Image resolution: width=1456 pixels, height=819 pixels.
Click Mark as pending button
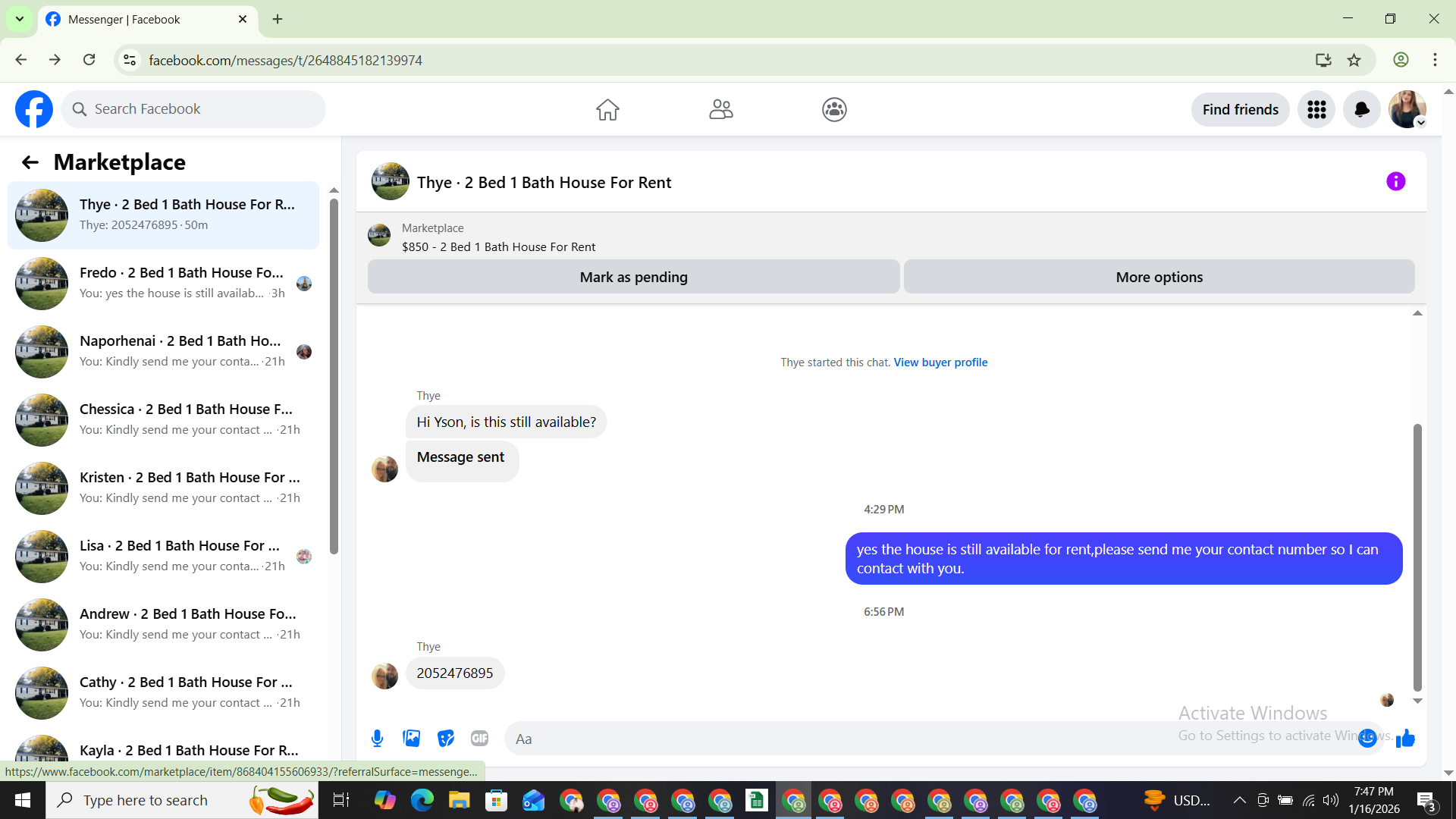click(633, 277)
